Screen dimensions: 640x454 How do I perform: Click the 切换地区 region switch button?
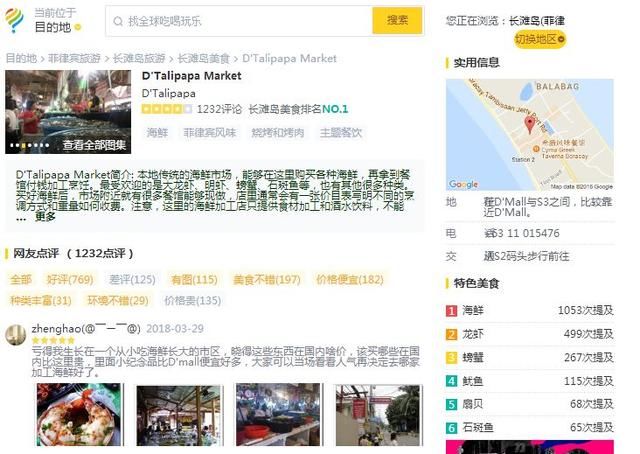coord(540,39)
